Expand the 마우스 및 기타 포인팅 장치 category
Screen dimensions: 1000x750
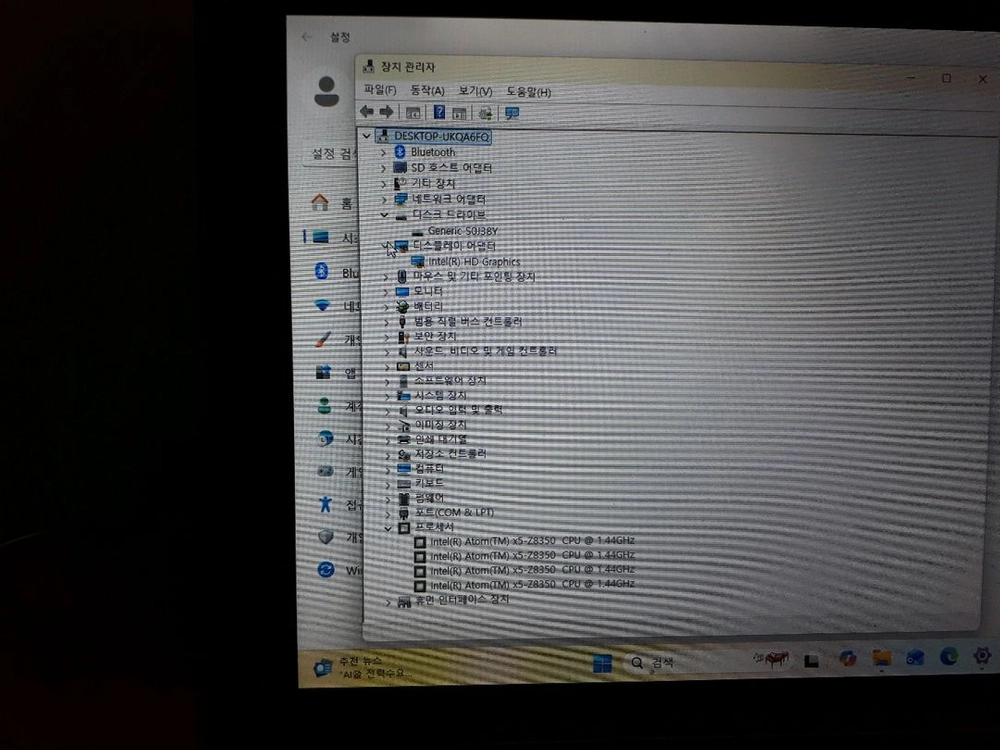pos(385,277)
